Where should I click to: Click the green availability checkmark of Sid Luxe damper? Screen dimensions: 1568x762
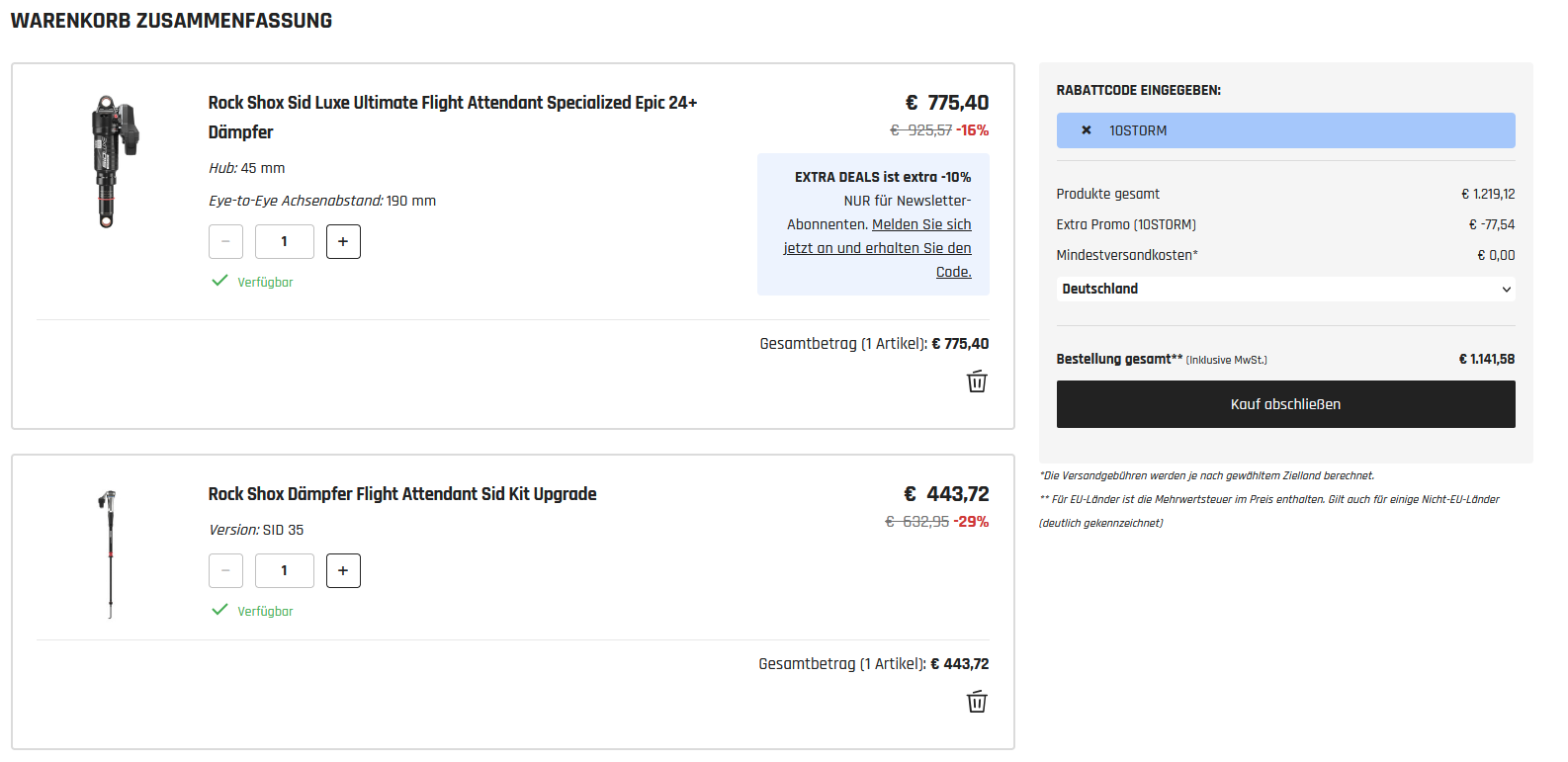[x=219, y=281]
